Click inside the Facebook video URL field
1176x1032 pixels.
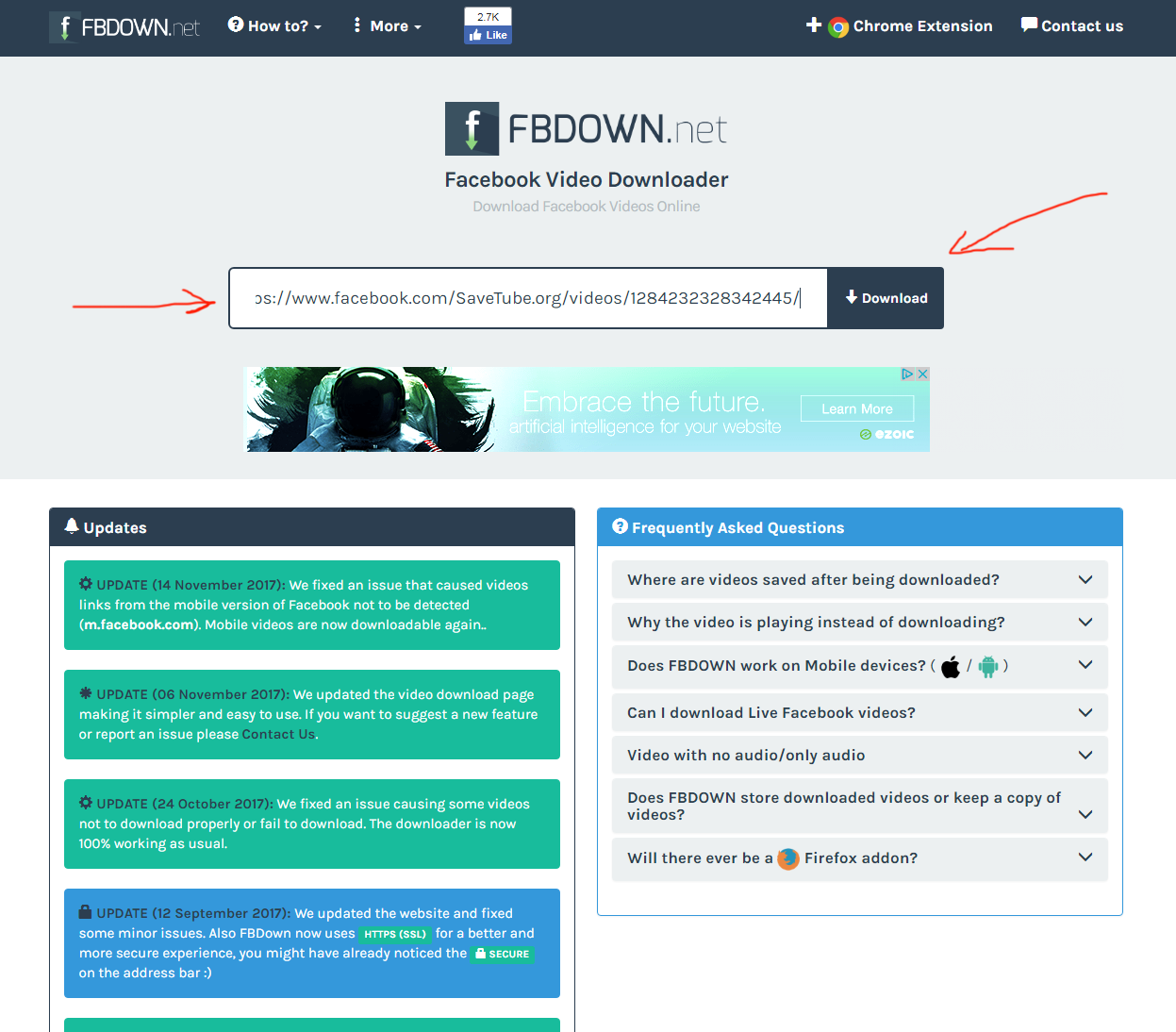pos(528,299)
